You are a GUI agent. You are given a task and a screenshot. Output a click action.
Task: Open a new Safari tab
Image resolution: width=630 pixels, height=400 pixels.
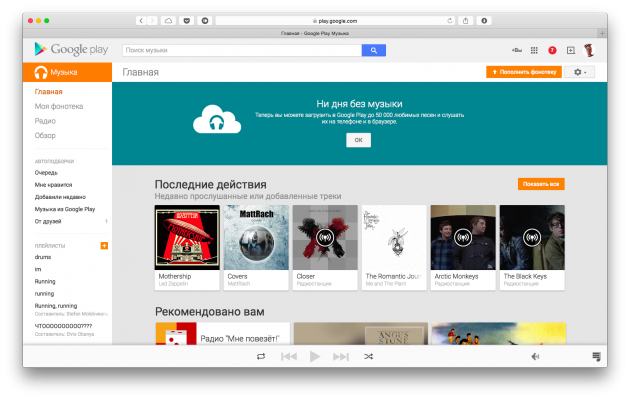click(x=602, y=33)
